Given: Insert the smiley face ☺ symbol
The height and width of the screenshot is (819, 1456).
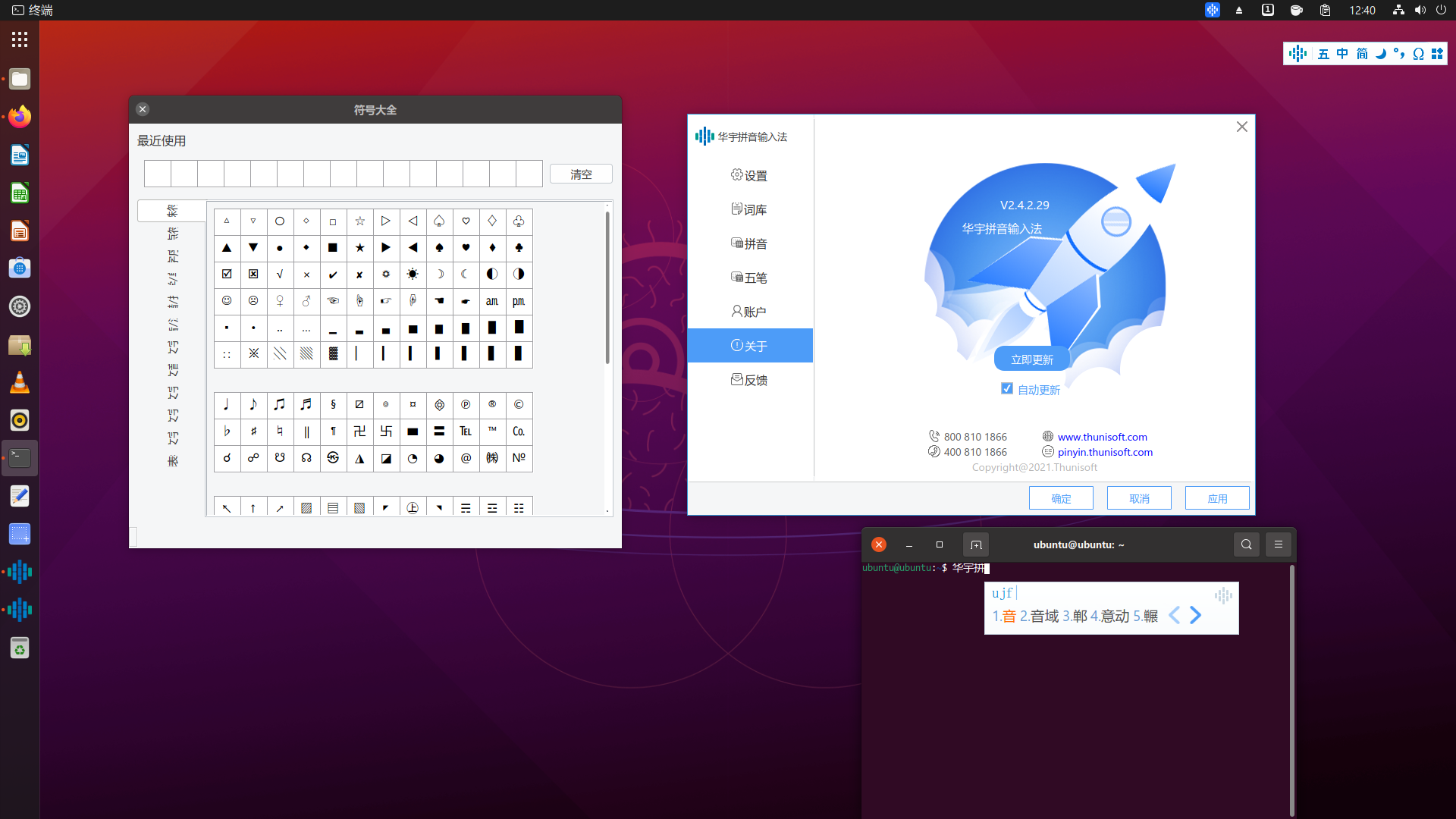Looking at the screenshot, I should tap(227, 301).
